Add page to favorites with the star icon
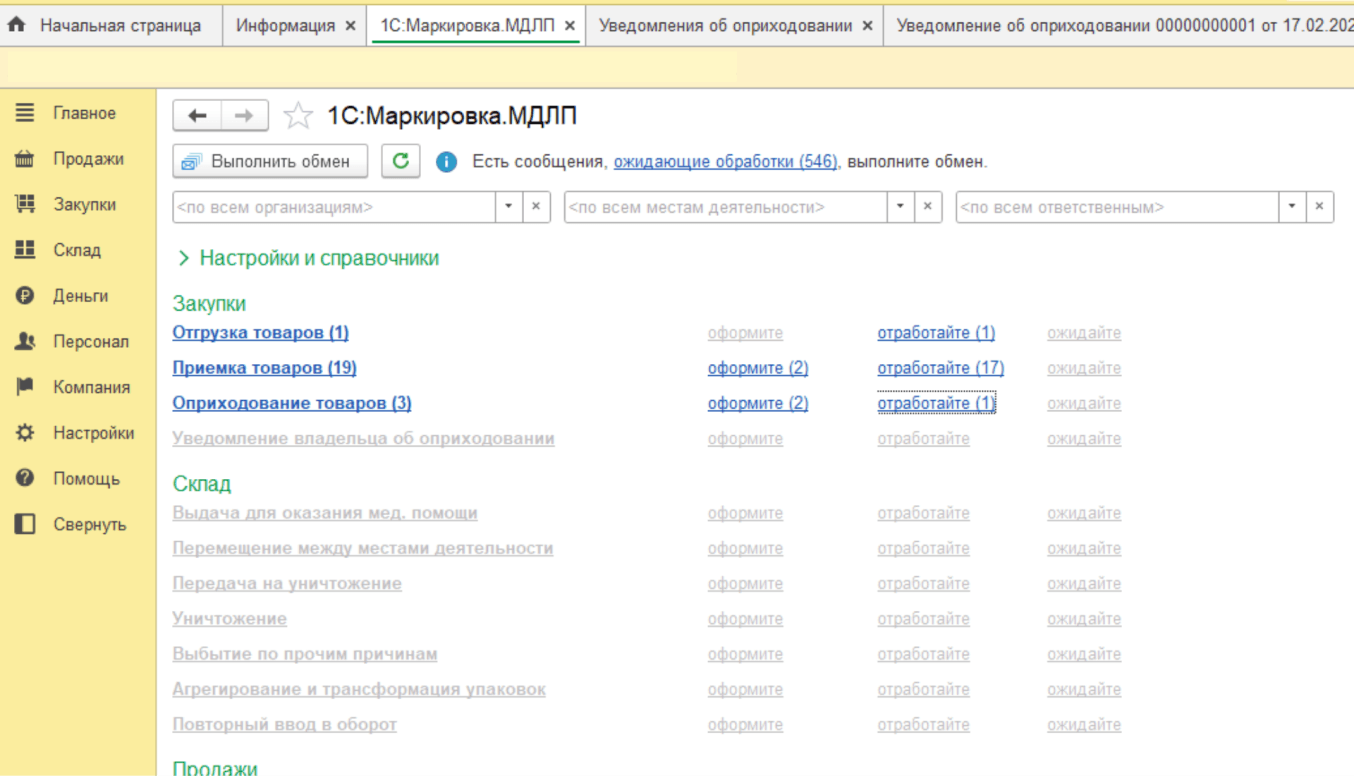The width and height of the screenshot is (1354, 776). [298, 117]
